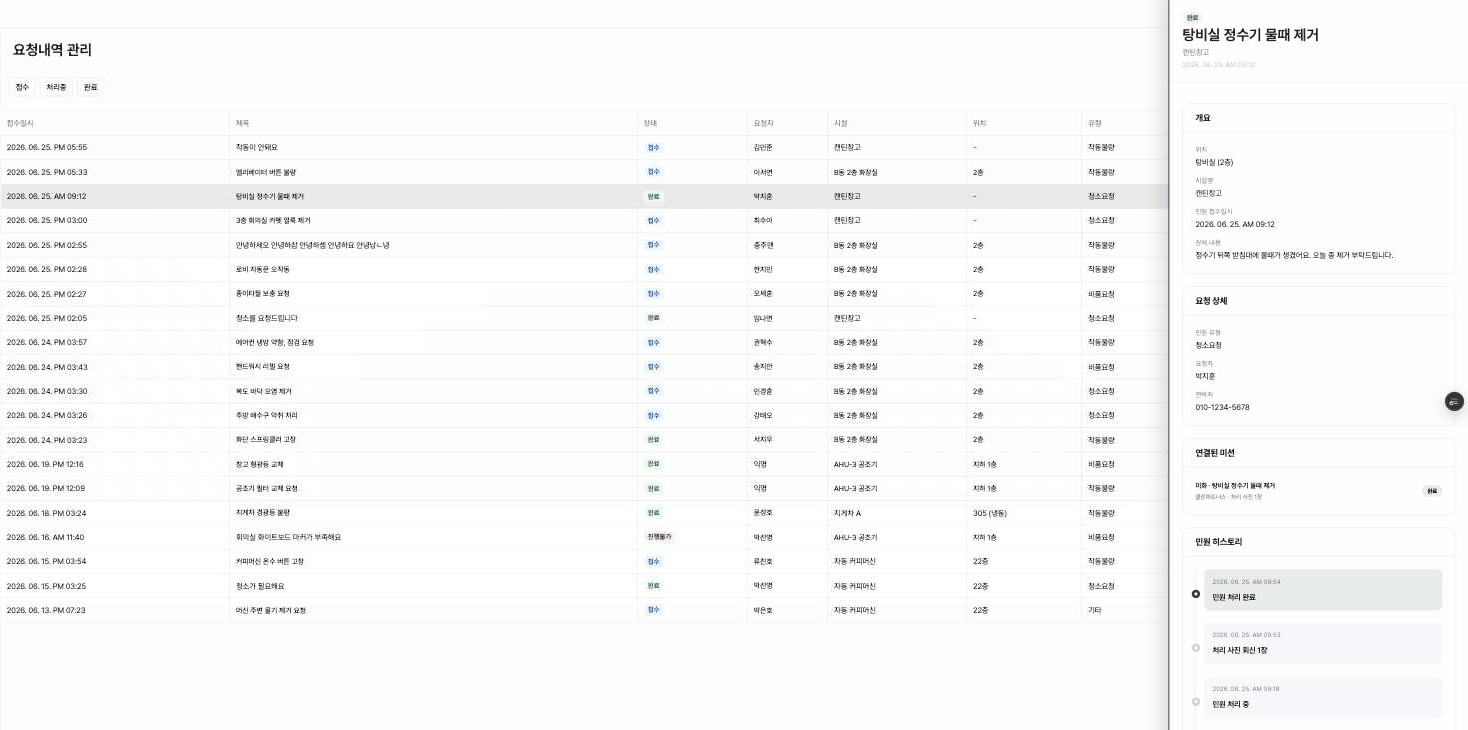The height and width of the screenshot is (730, 1468).
Task: Click requester name 김민준 in the table
Action: [763, 147]
